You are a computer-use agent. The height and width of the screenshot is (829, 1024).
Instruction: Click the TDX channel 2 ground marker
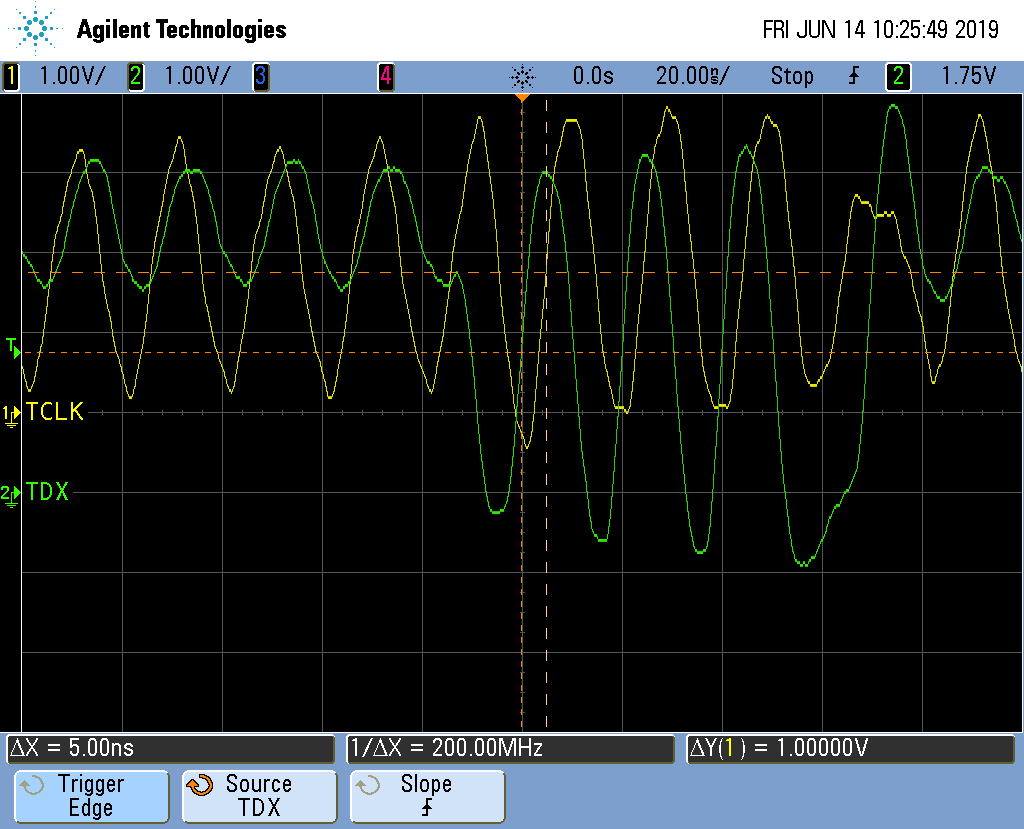click(x=12, y=493)
